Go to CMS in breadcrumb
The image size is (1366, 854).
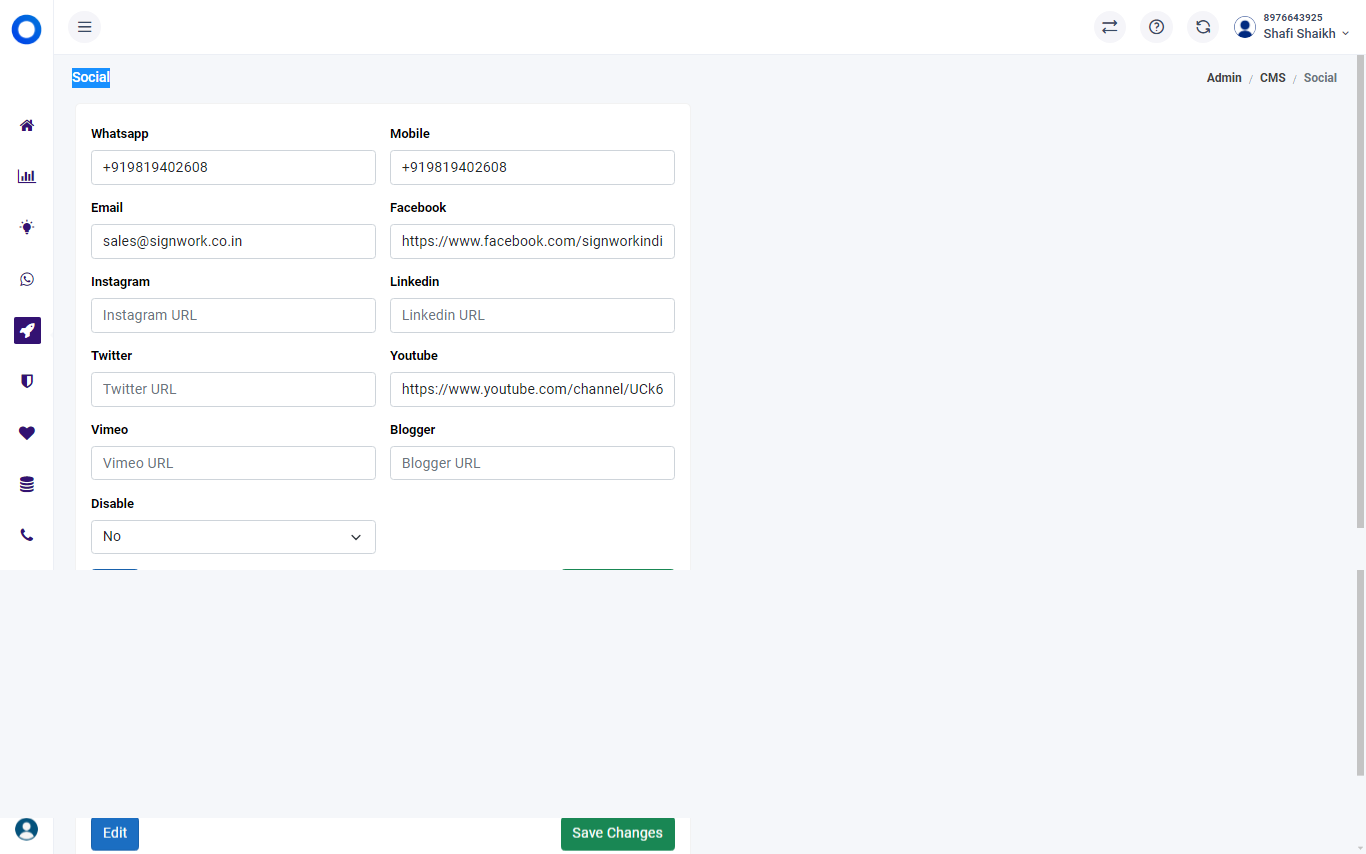coord(1273,78)
